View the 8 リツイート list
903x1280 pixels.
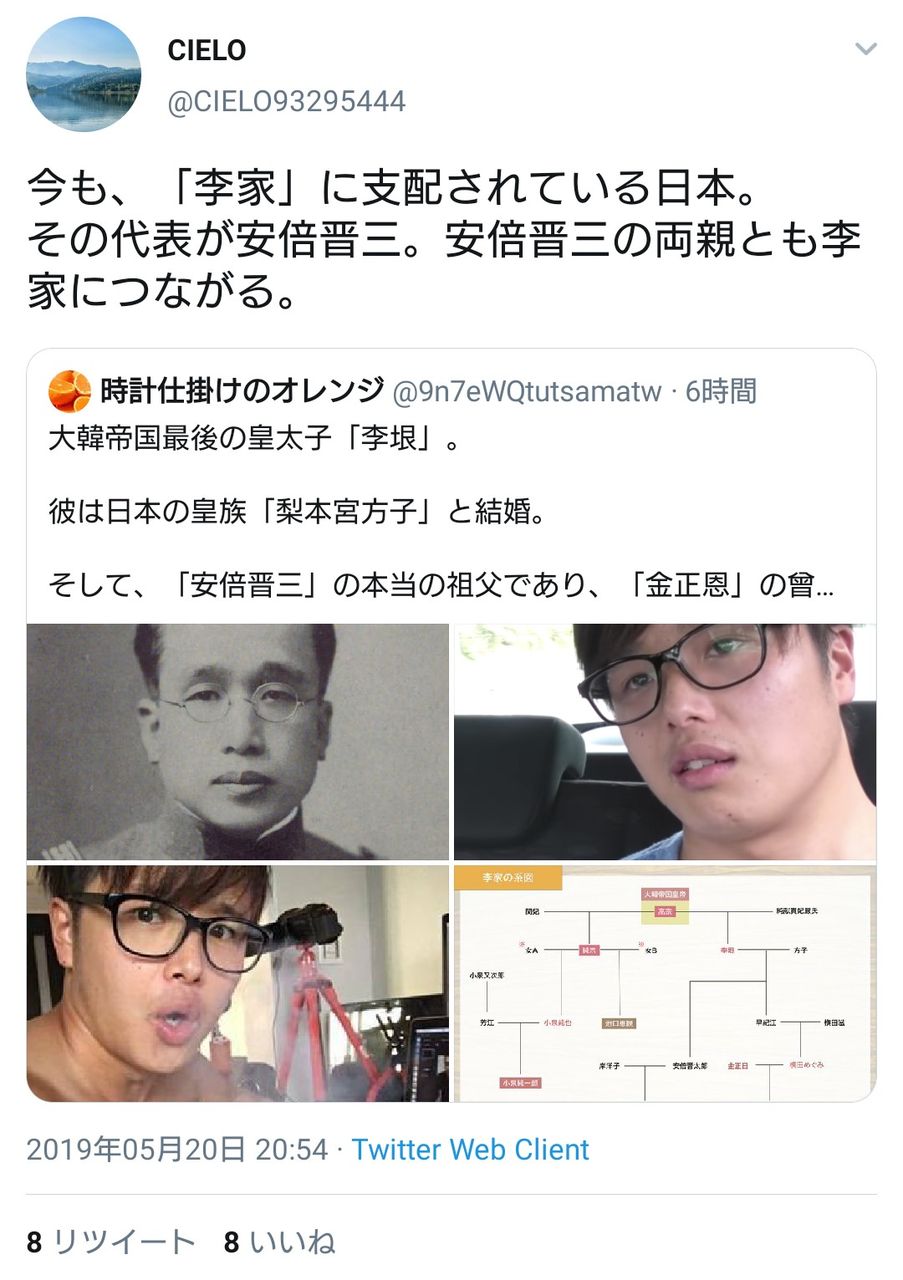point(111,1243)
